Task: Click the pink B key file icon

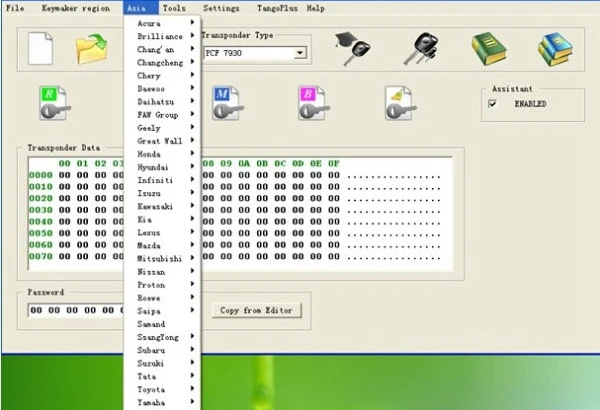Action: 314,103
